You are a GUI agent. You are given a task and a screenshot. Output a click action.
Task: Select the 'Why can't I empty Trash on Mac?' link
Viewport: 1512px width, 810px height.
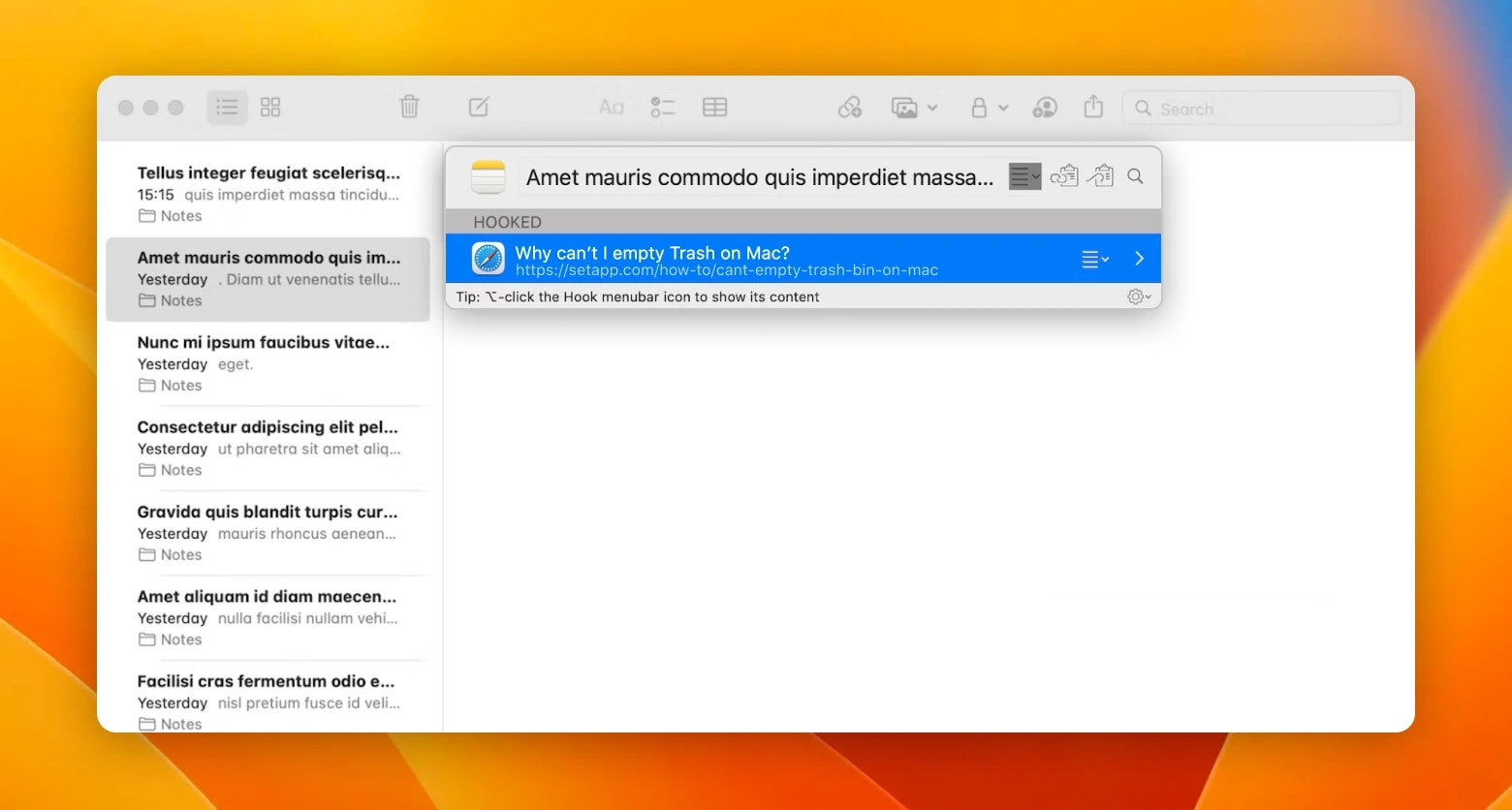(x=803, y=259)
